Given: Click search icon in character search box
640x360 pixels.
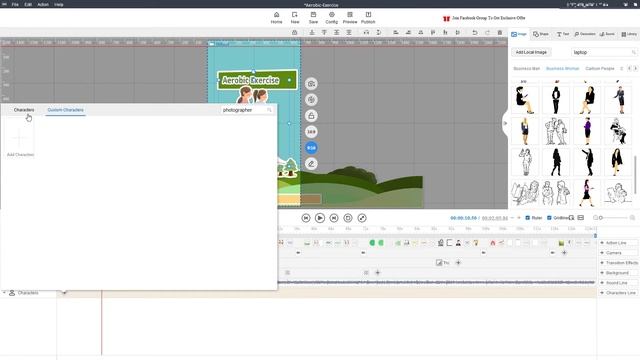Looking at the screenshot, I should [x=269, y=110].
